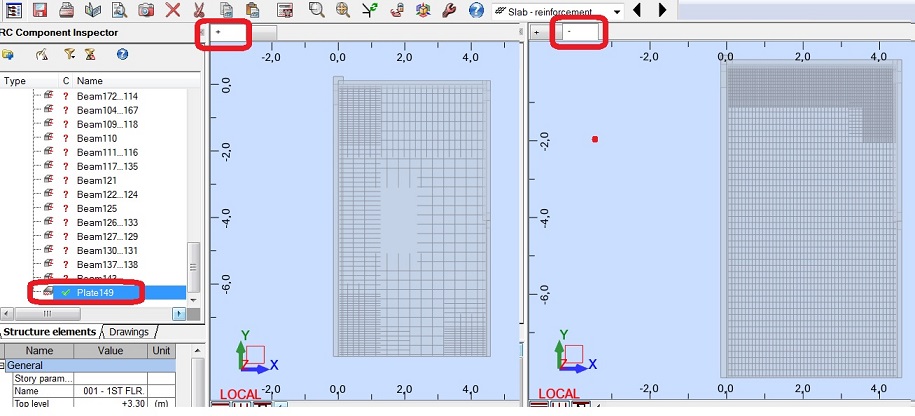Click the next layout right arrow
The image size is (915, 416).
pos(662,10)
